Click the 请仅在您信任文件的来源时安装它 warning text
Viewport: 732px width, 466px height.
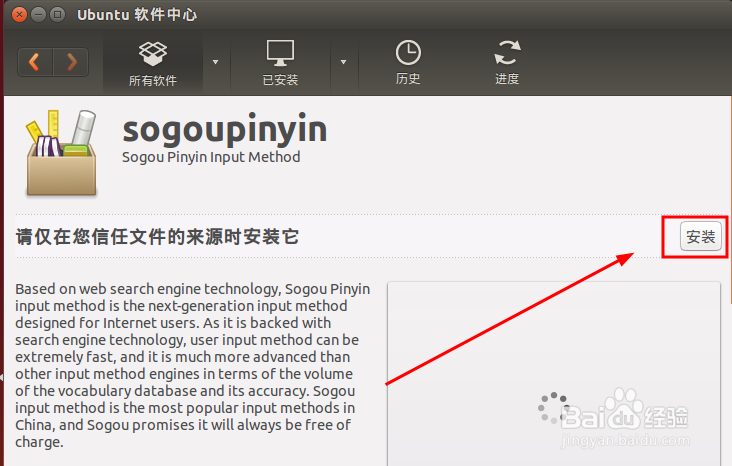(157, 237)
